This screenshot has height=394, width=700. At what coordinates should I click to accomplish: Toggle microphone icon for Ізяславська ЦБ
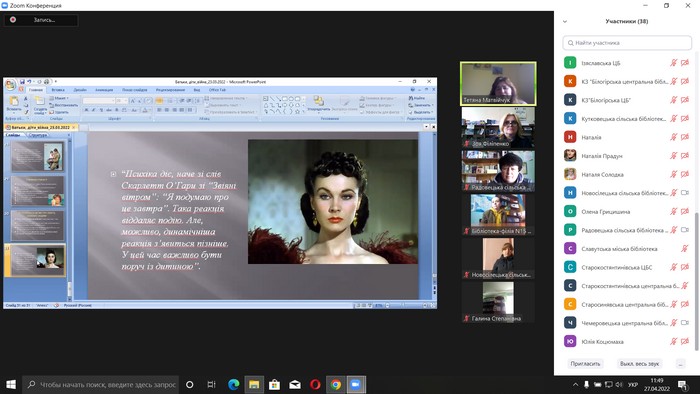pos(674,63)
